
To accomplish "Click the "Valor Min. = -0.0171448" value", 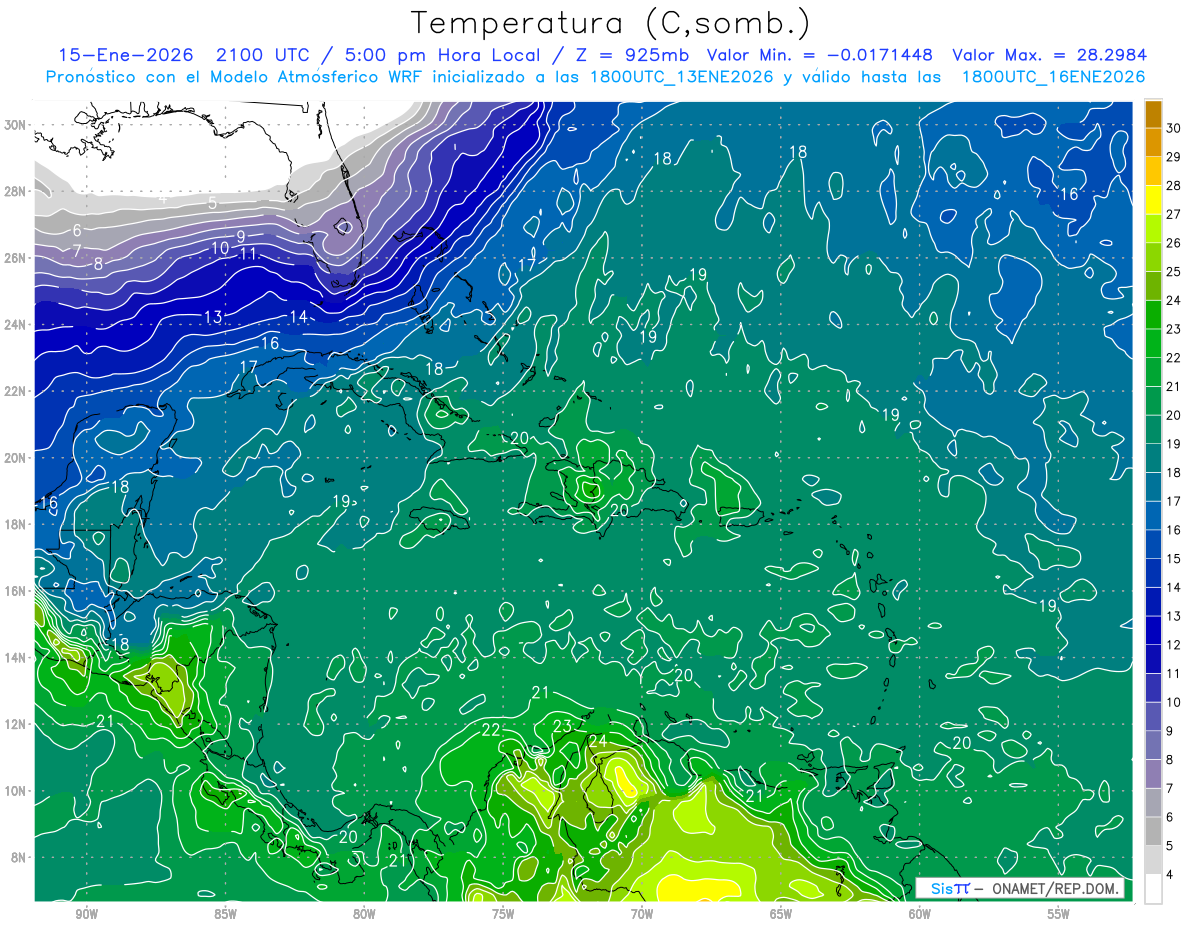I will [820, 55].
